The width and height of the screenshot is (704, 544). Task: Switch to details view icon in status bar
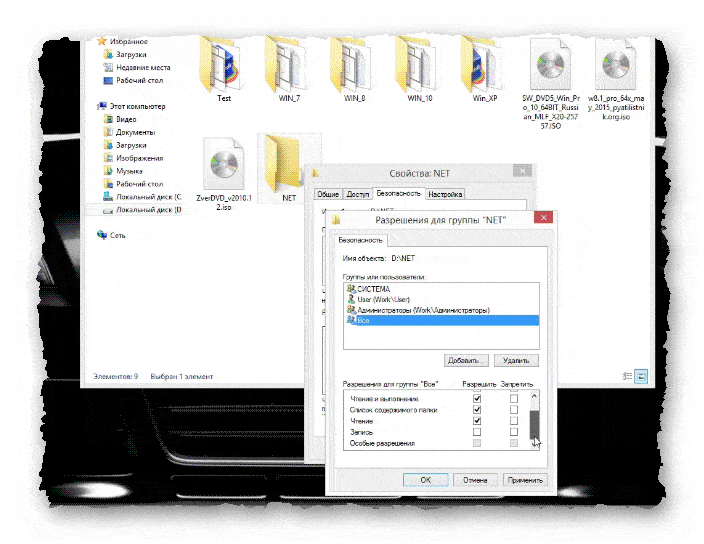(628, 376)
